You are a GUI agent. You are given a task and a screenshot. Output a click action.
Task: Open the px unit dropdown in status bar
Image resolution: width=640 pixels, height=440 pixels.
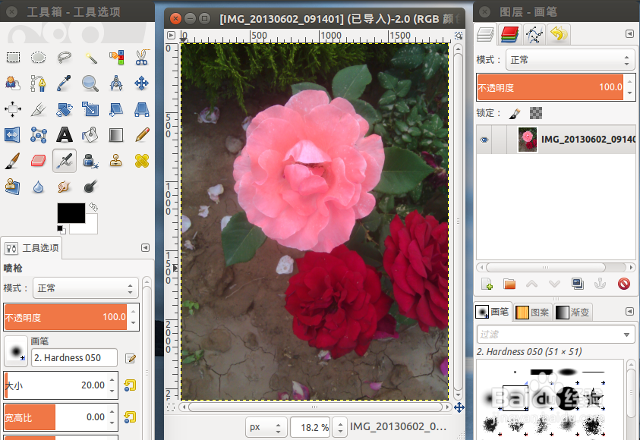[x=265, y=427]
